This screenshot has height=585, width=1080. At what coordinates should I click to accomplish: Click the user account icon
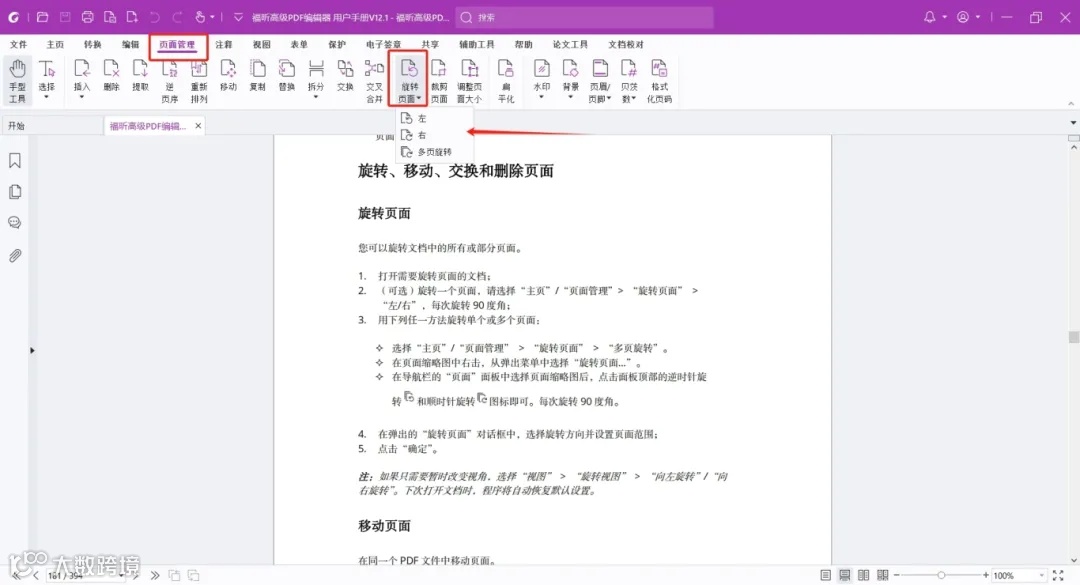963,17
